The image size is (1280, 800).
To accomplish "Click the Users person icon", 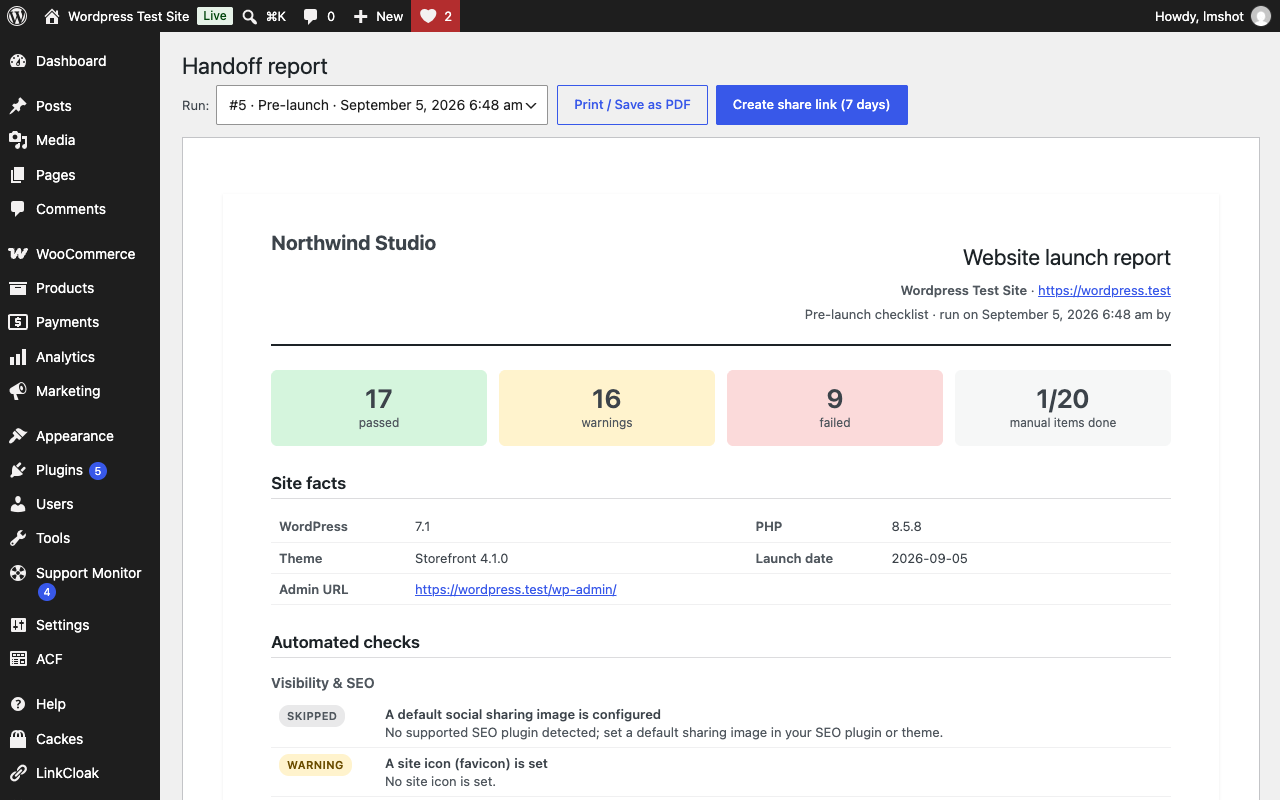I will [18, 504].
